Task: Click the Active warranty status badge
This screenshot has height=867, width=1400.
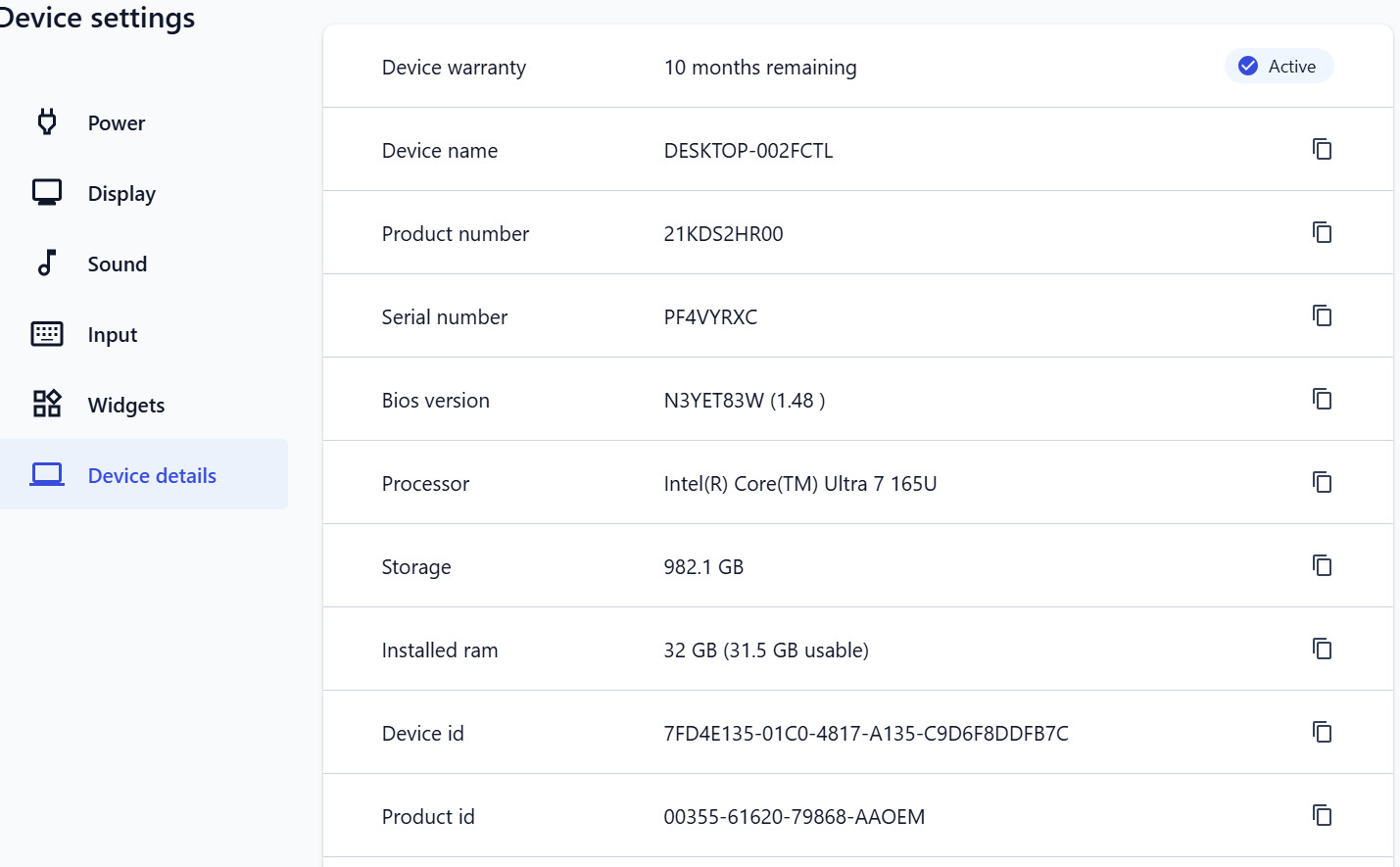Action: [x=1279, y=66]
